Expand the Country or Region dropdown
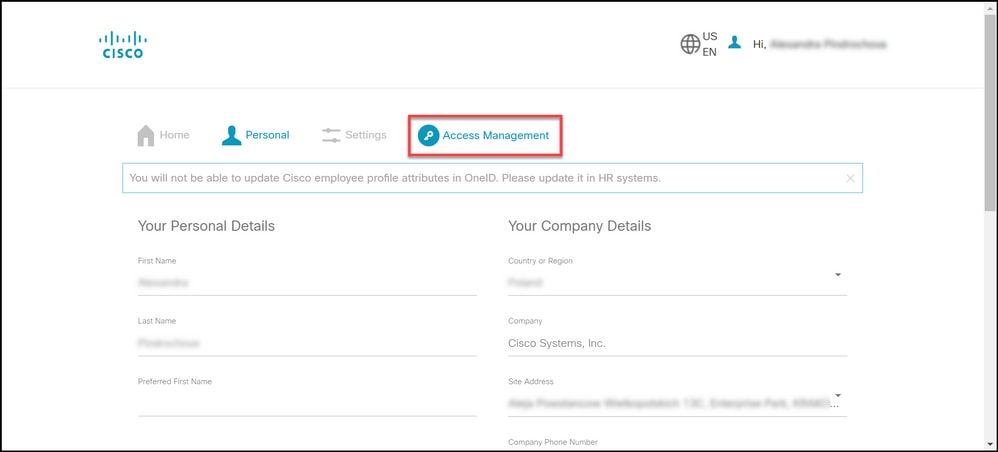998x452 pixels. pyautogui.click(x=838, y=274)
